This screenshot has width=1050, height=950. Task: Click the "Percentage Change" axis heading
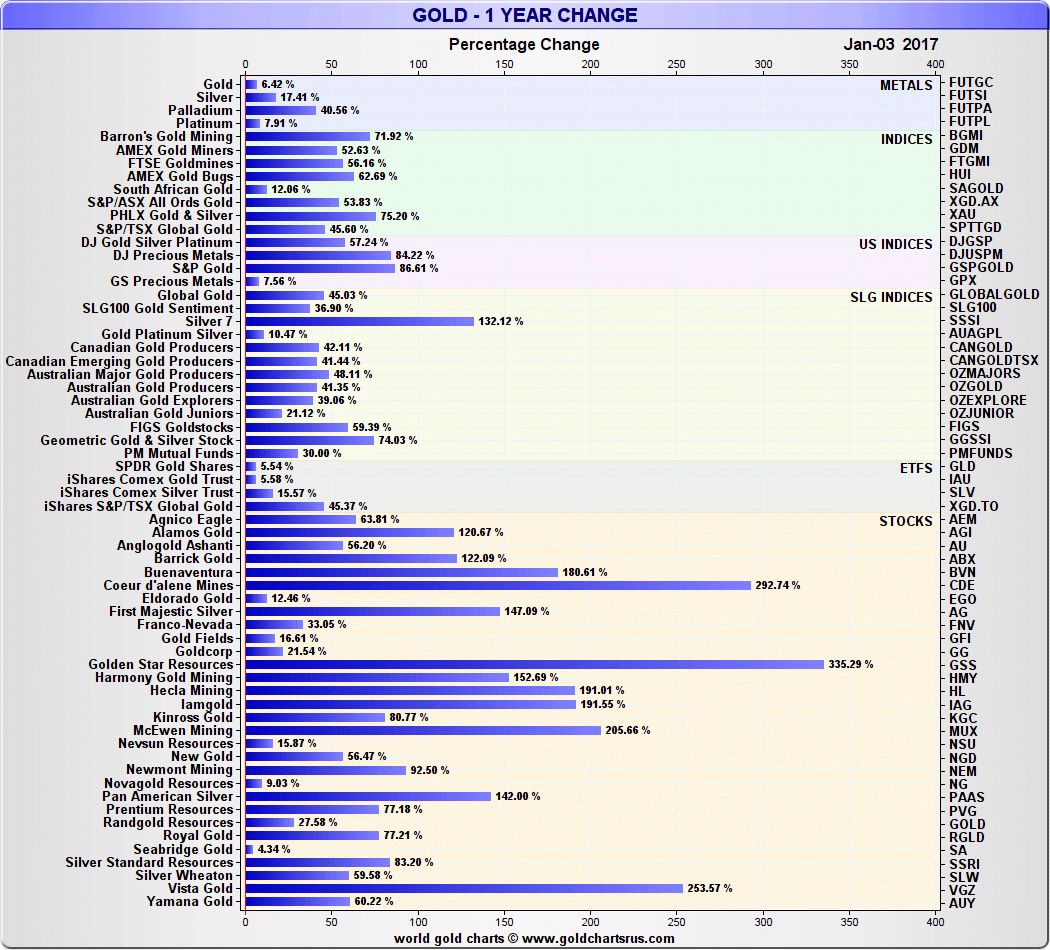524,44
